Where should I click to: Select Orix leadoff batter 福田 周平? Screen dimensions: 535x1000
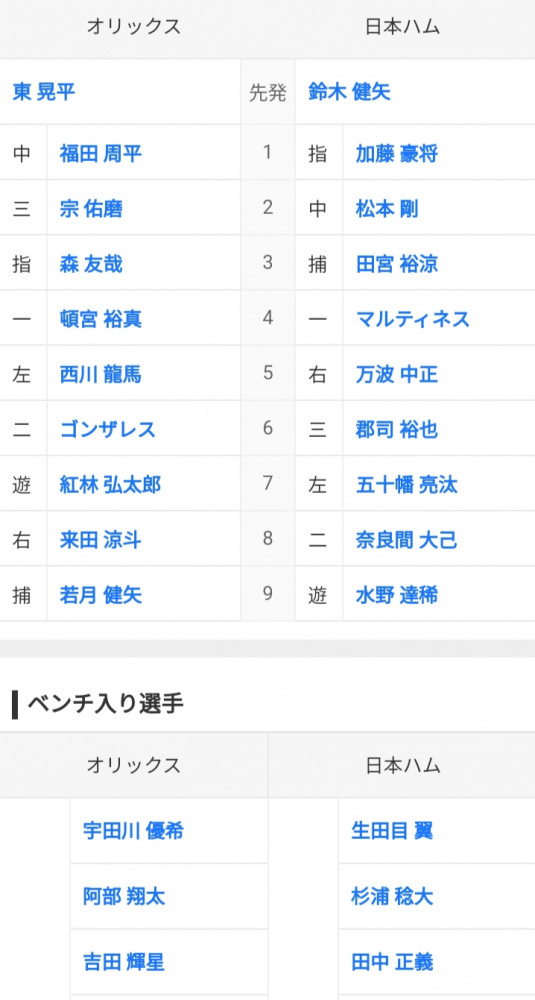click(101, 153)
